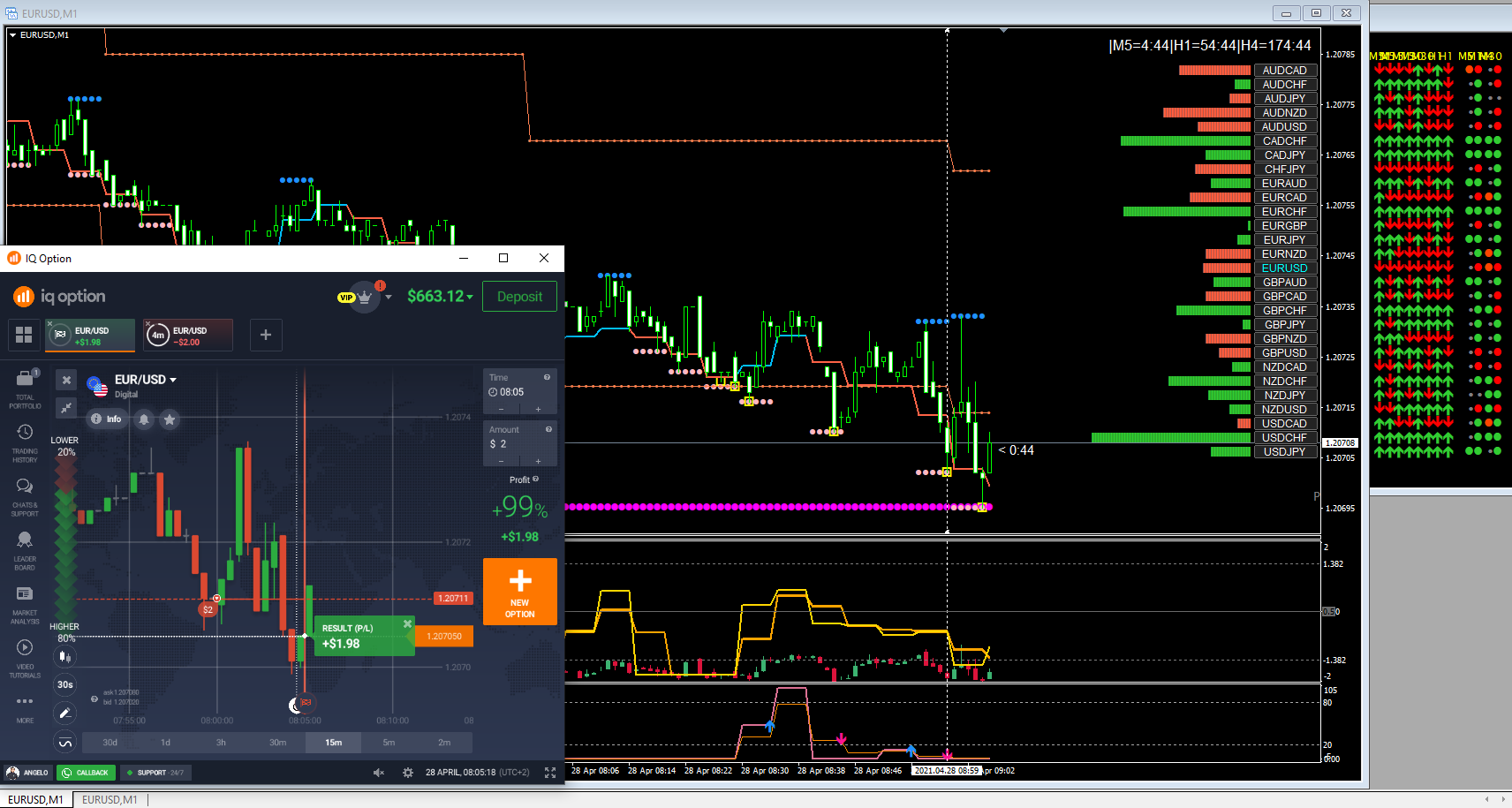
Task: Select the 1d chart range
Action: (165, 743)
